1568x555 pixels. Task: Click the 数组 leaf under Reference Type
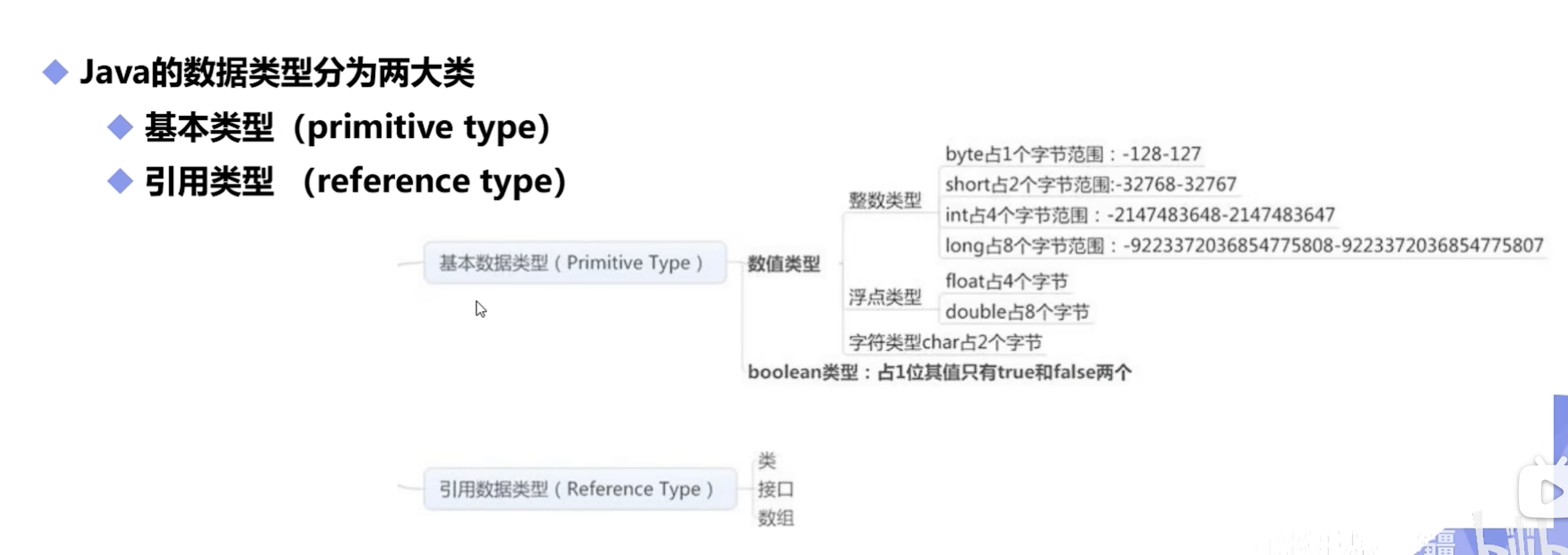pyautogui.click(x=776, y=518)
